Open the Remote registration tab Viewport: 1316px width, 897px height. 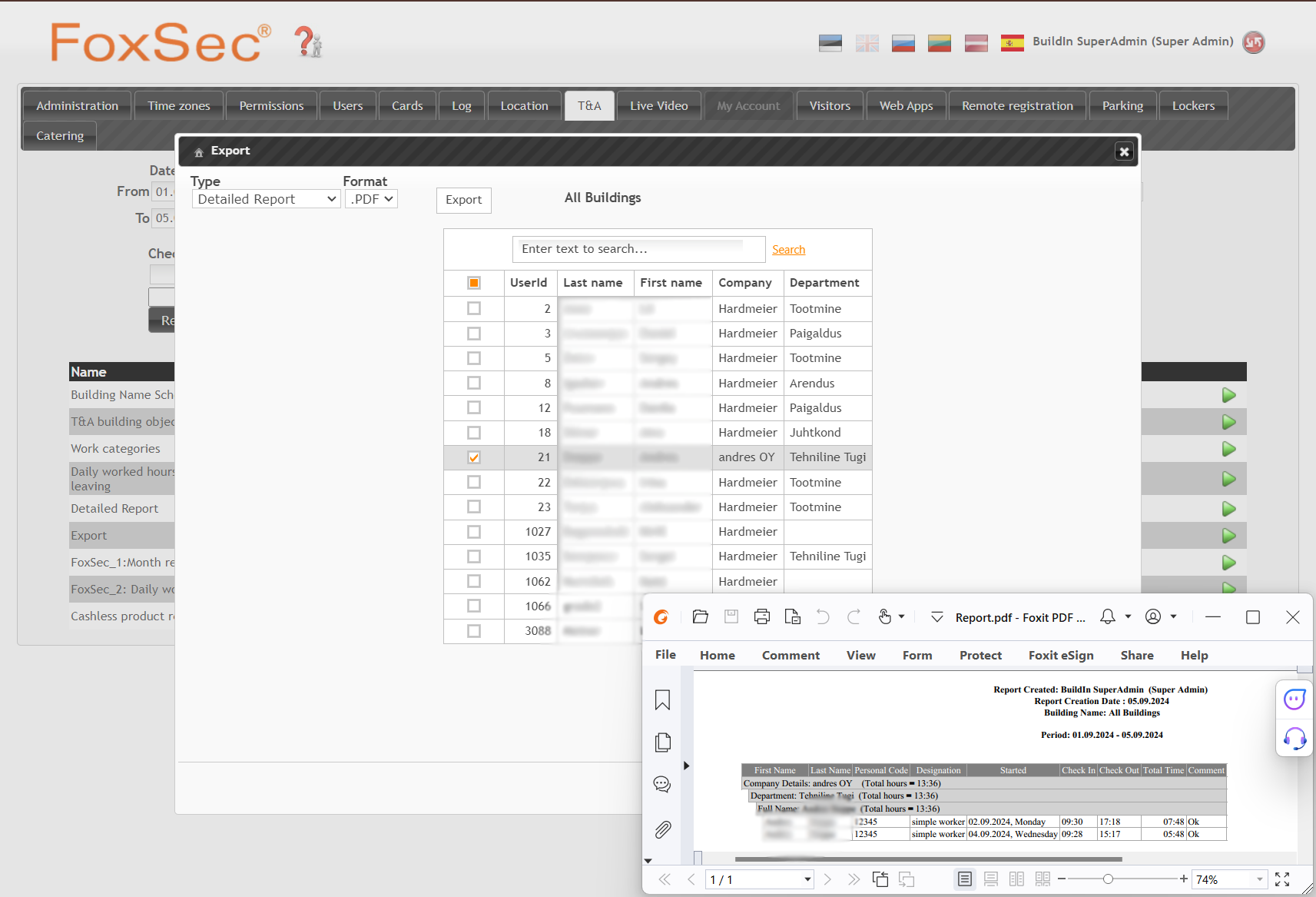point(1017,106)
